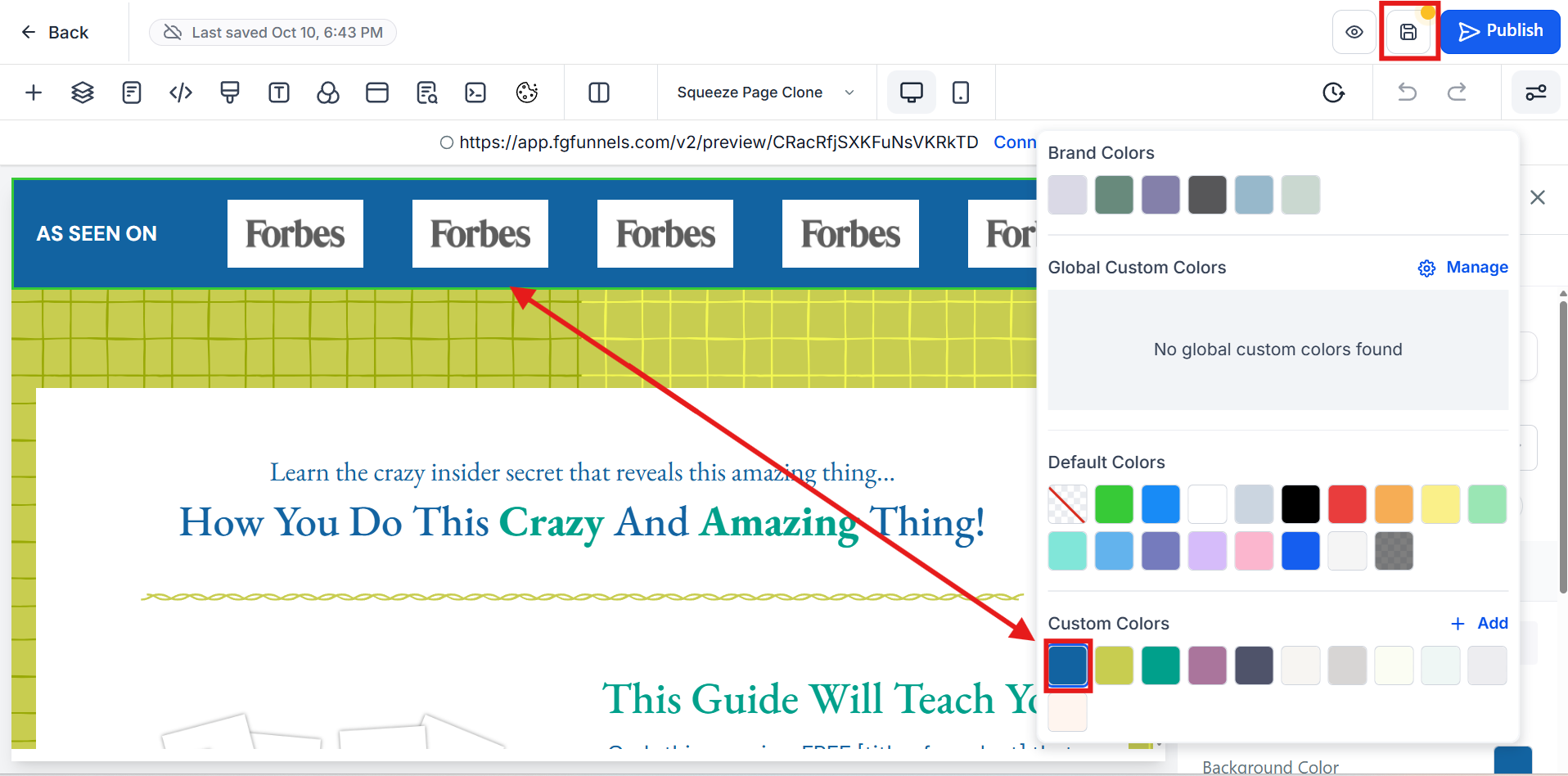Select the light lavender brand color

tap(1068, 195)
